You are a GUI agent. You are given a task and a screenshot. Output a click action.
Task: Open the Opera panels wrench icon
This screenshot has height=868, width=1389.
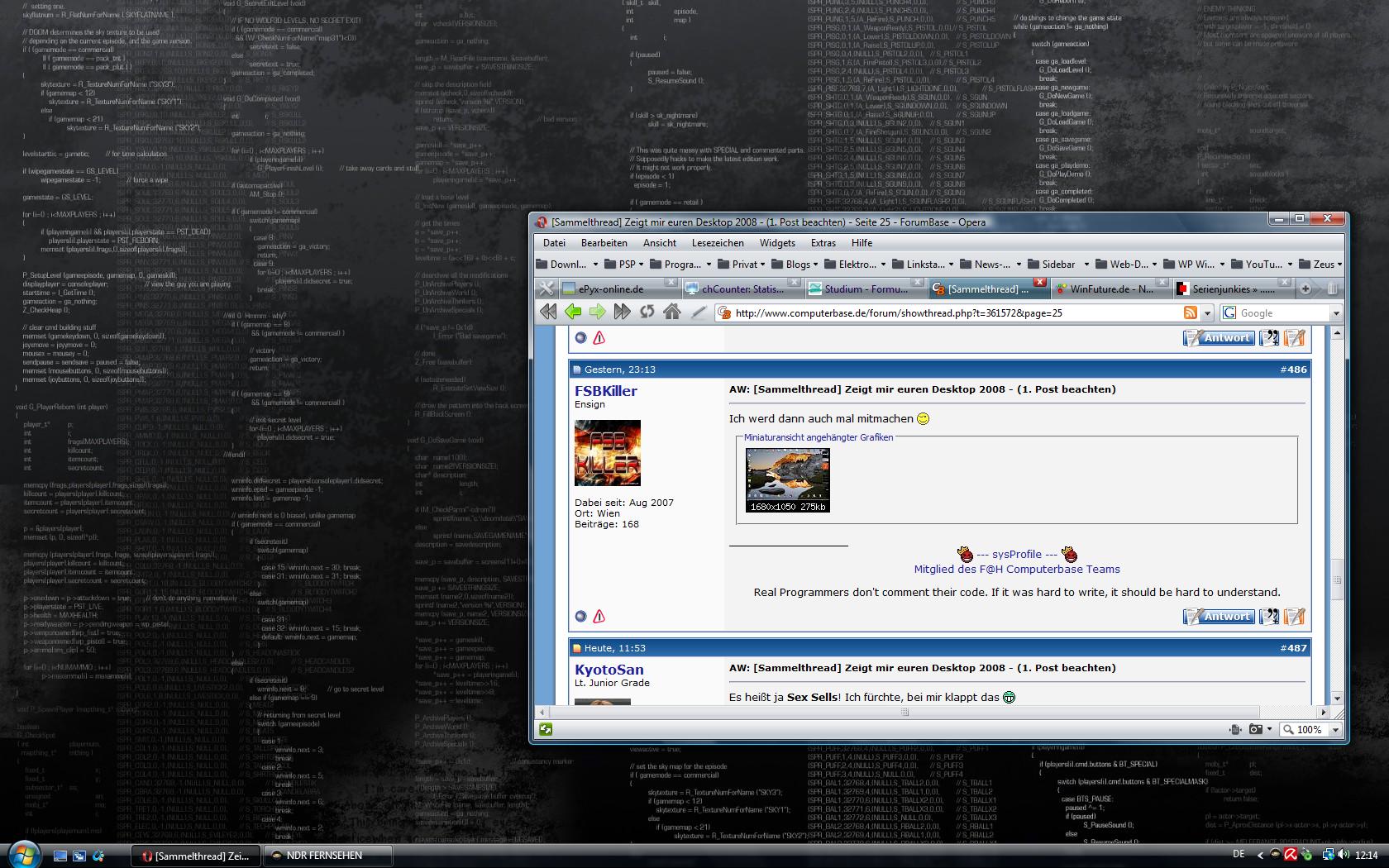click(546, 288)
